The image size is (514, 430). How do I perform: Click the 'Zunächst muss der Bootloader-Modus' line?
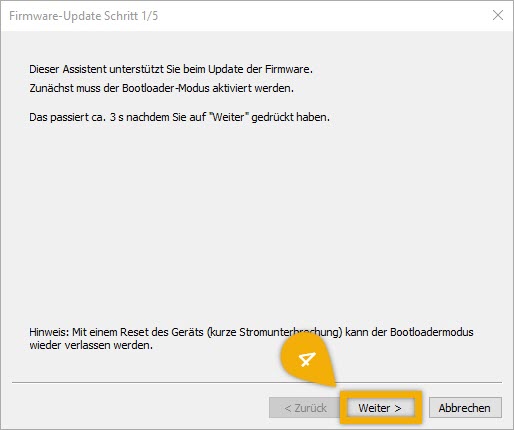click(162, 88)
